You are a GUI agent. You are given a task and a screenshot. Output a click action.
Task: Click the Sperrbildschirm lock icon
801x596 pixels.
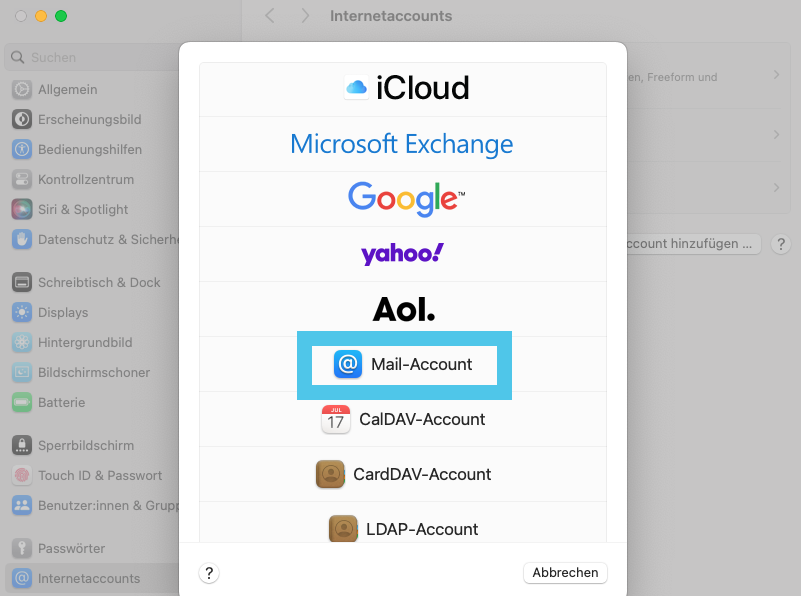(22, 445)
